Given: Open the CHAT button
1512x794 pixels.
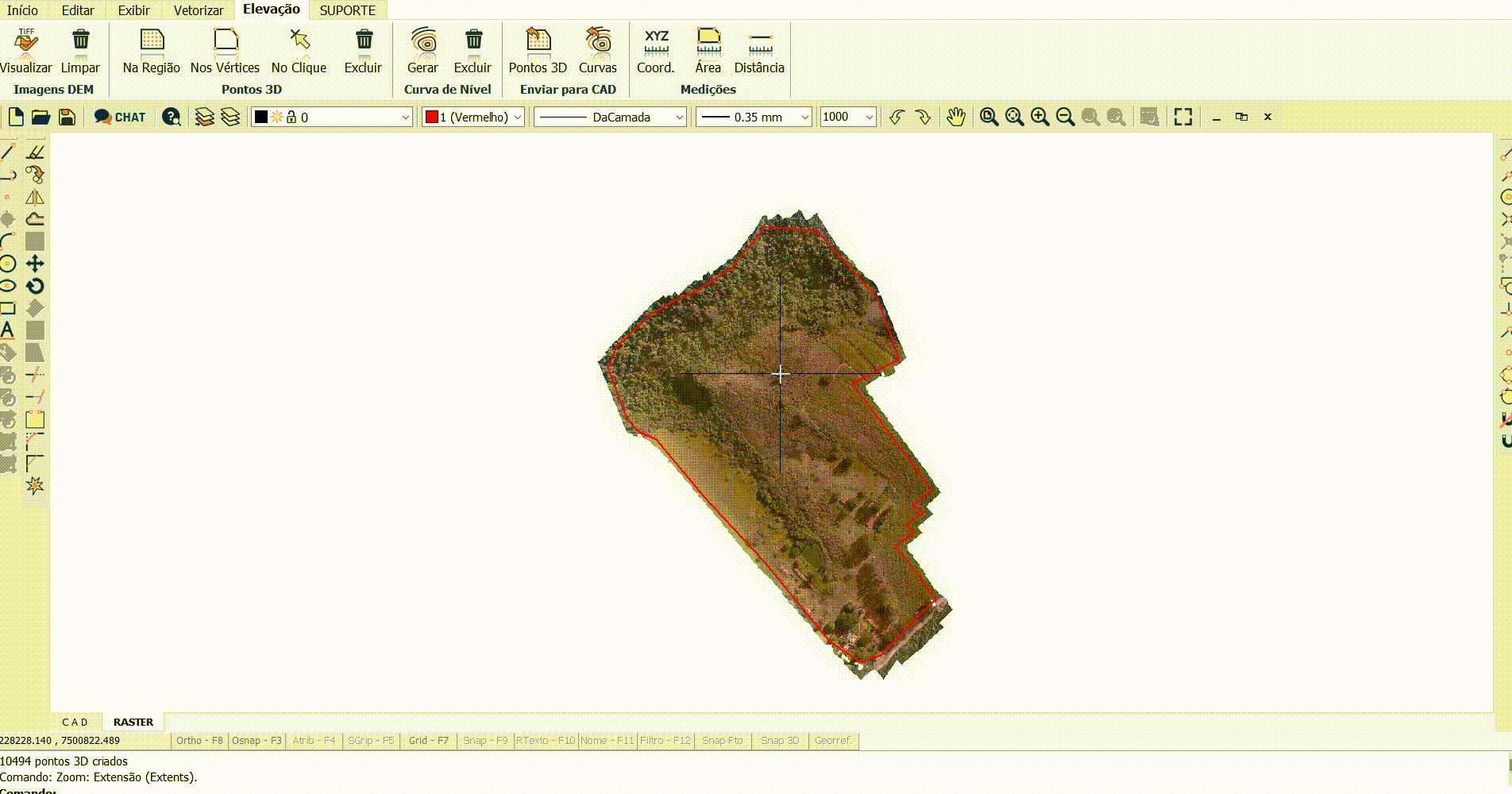Looking at the screenshot, I should coord(120,118).
